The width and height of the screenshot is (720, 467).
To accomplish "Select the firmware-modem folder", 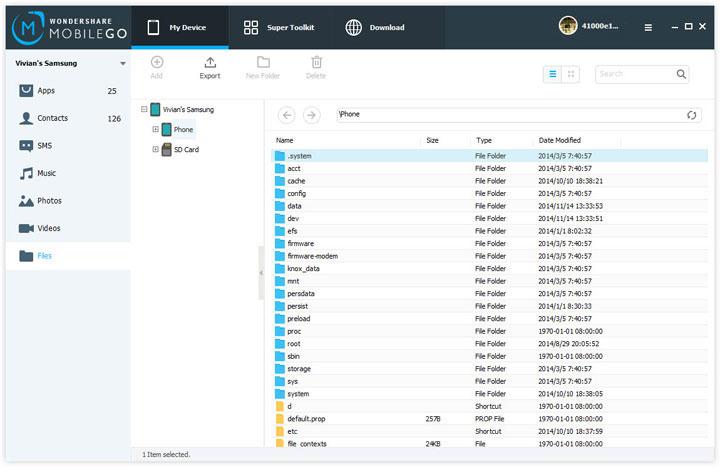I will point(489,256).
